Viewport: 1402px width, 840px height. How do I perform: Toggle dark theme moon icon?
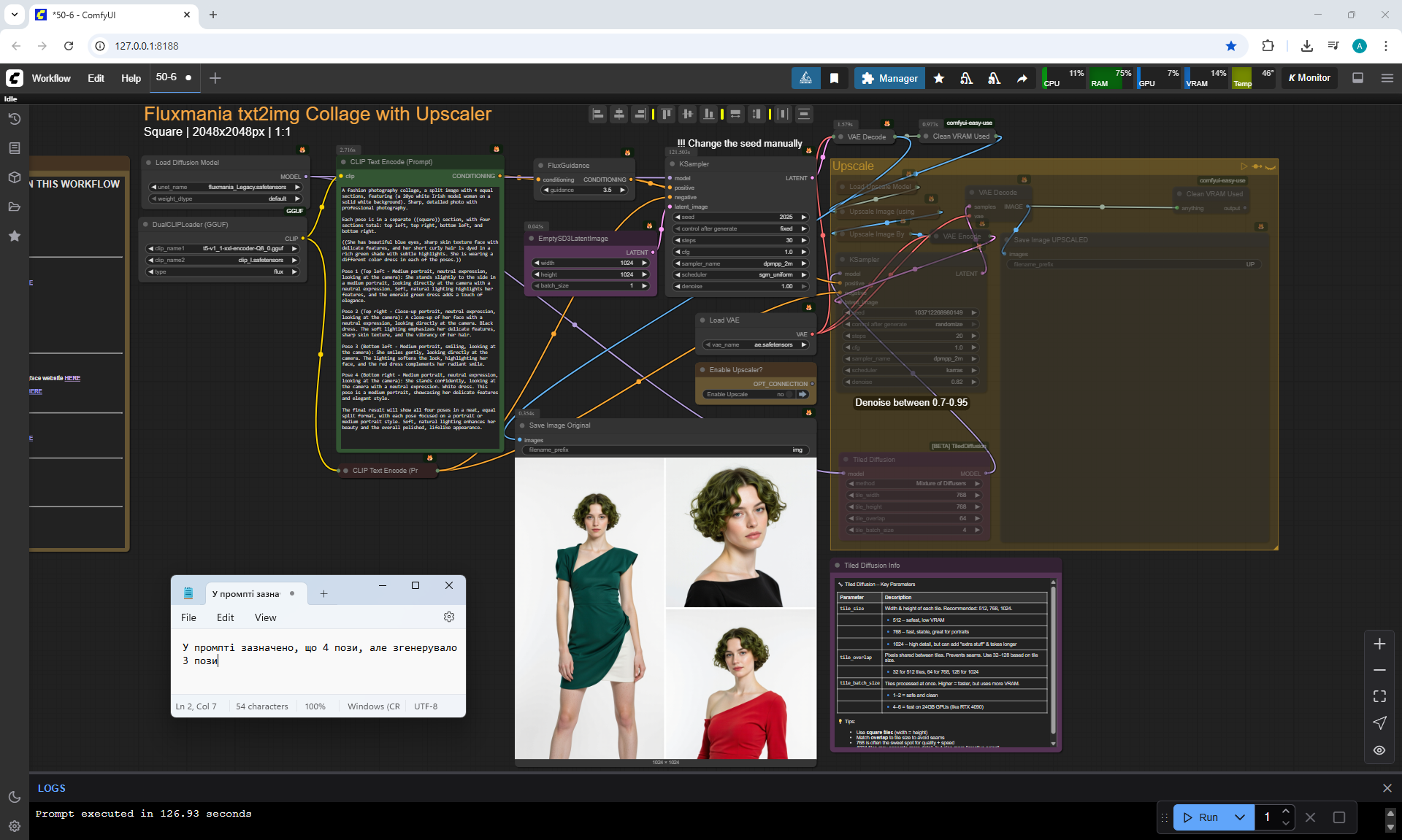[14, 797]
